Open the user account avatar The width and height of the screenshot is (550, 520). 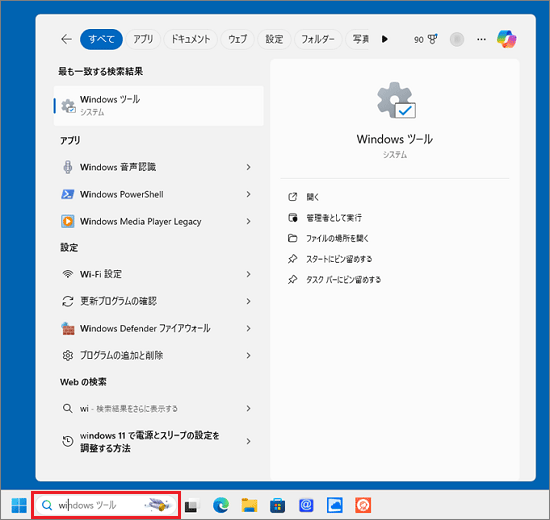tap(457, 39)
